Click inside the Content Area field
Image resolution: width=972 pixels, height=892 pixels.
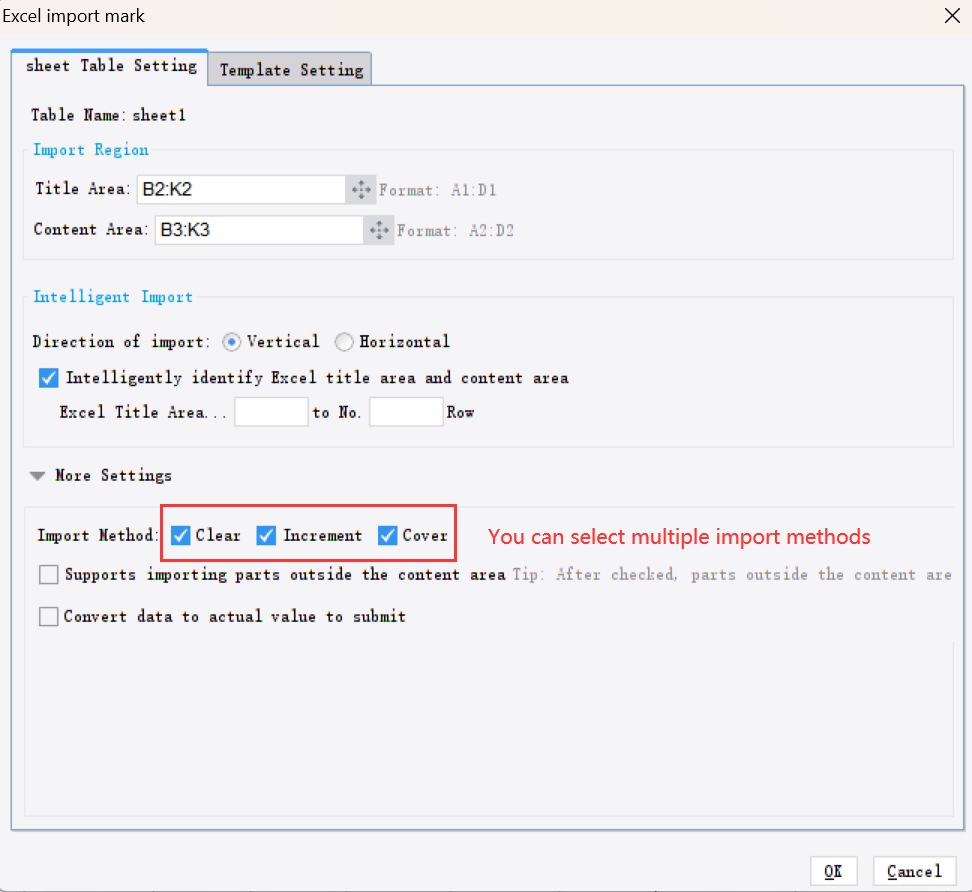pyautogui.click(x=260, y=230)
